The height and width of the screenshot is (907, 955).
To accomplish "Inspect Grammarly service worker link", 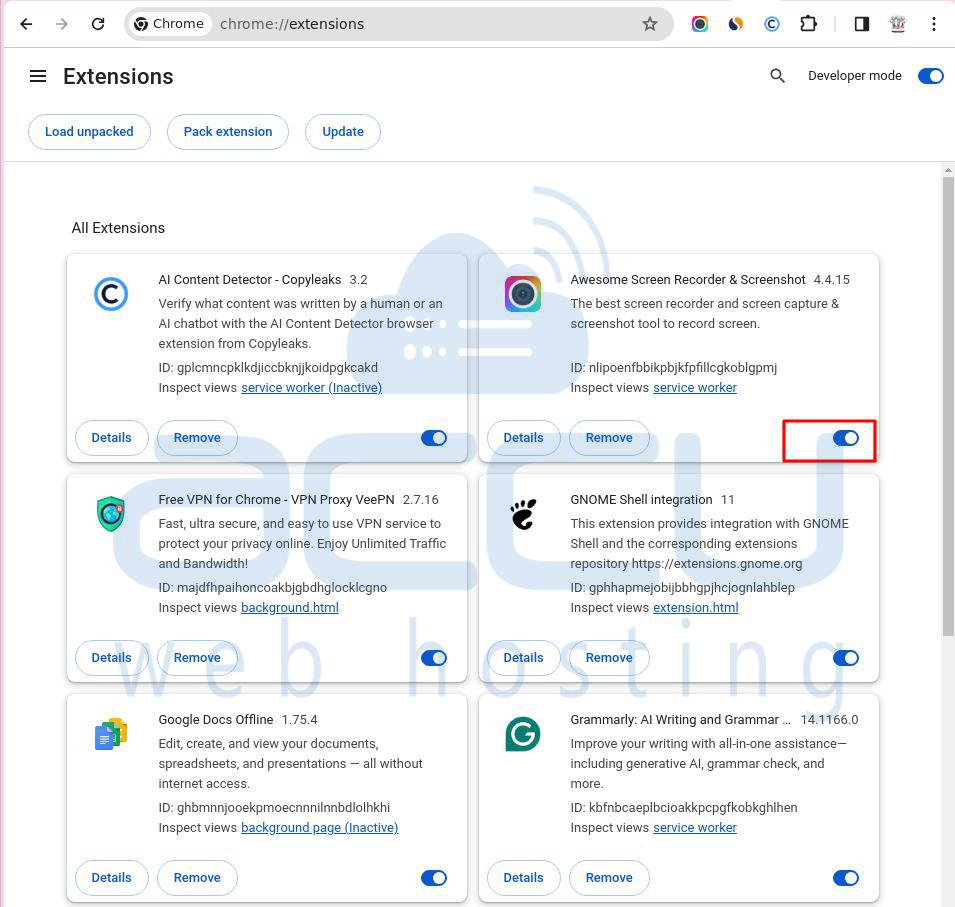I will [x=695, y=827].
